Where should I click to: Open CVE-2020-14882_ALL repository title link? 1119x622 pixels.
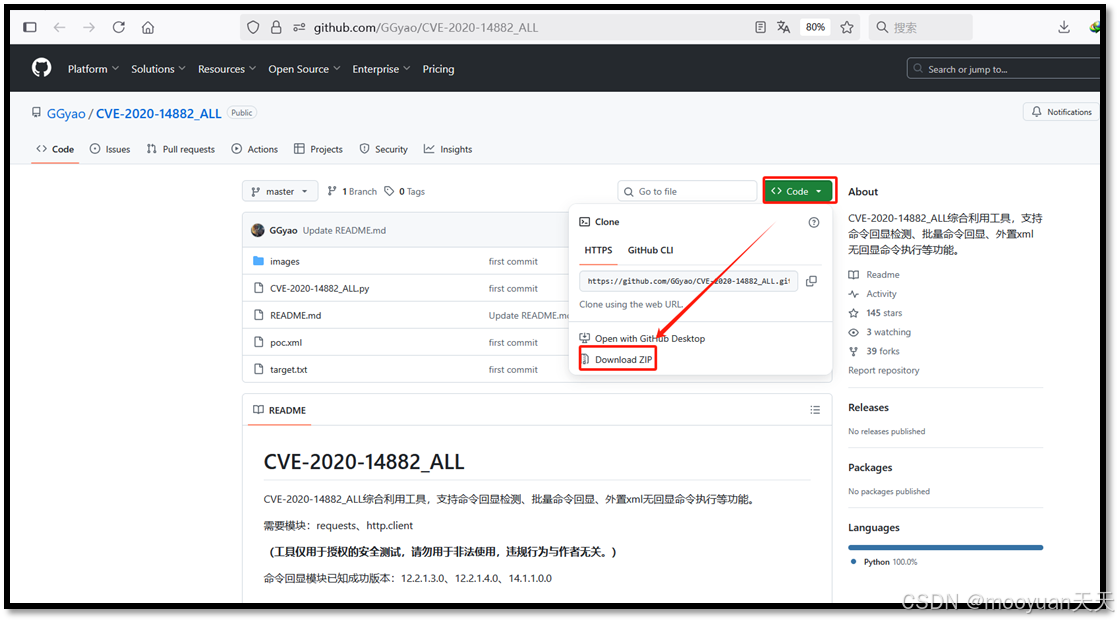click(x=158, y=113)
